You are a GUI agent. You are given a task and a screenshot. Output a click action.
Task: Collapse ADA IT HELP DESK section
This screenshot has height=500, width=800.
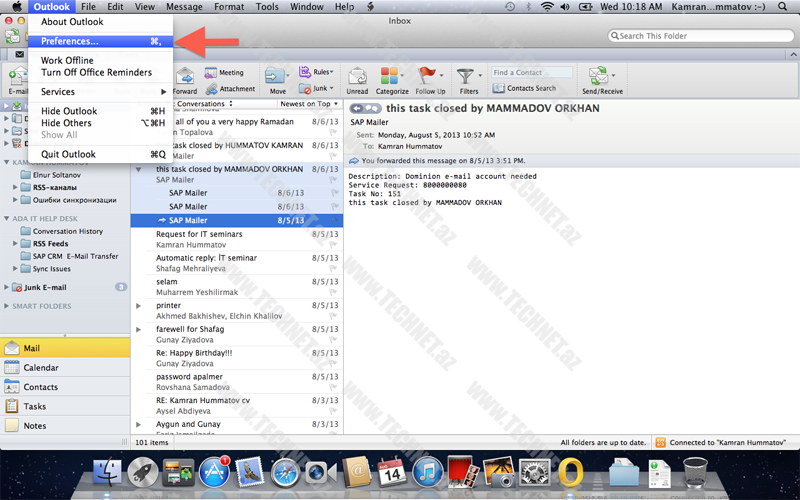click(7, 218)
